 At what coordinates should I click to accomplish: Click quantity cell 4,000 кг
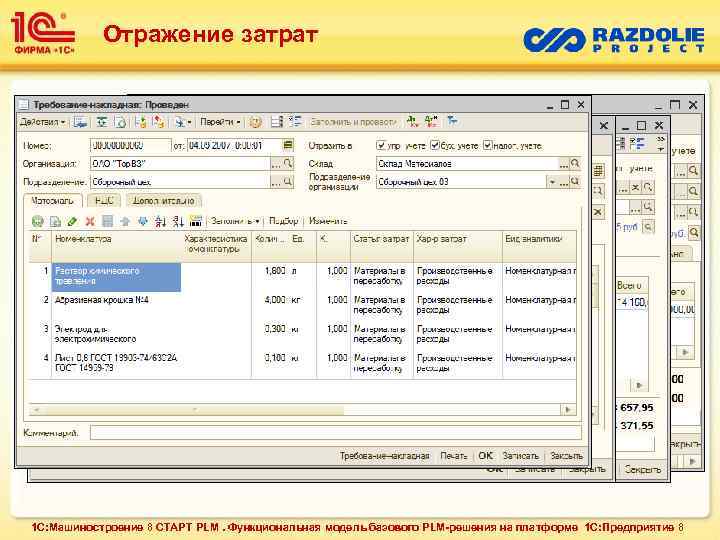click(276, 300)
